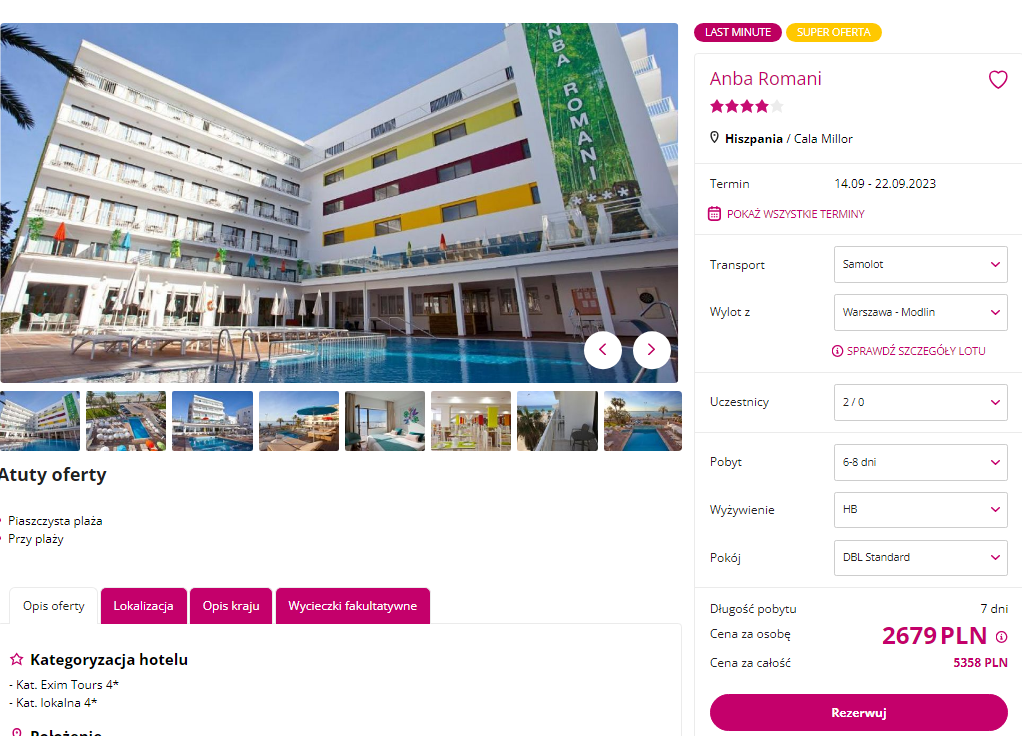
Task: Expand the Pobyt 6-8 dni dropdown
Action: 920,462
